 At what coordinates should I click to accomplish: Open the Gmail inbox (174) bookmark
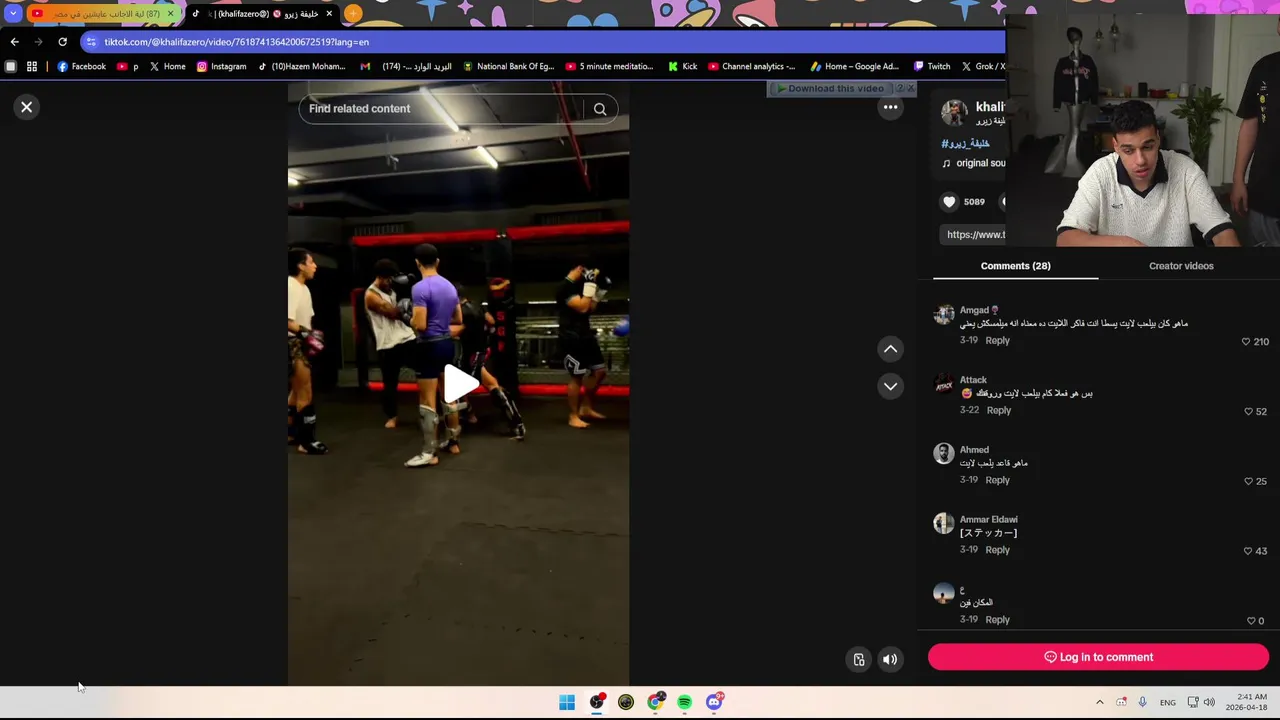click(x=406, y=67)
